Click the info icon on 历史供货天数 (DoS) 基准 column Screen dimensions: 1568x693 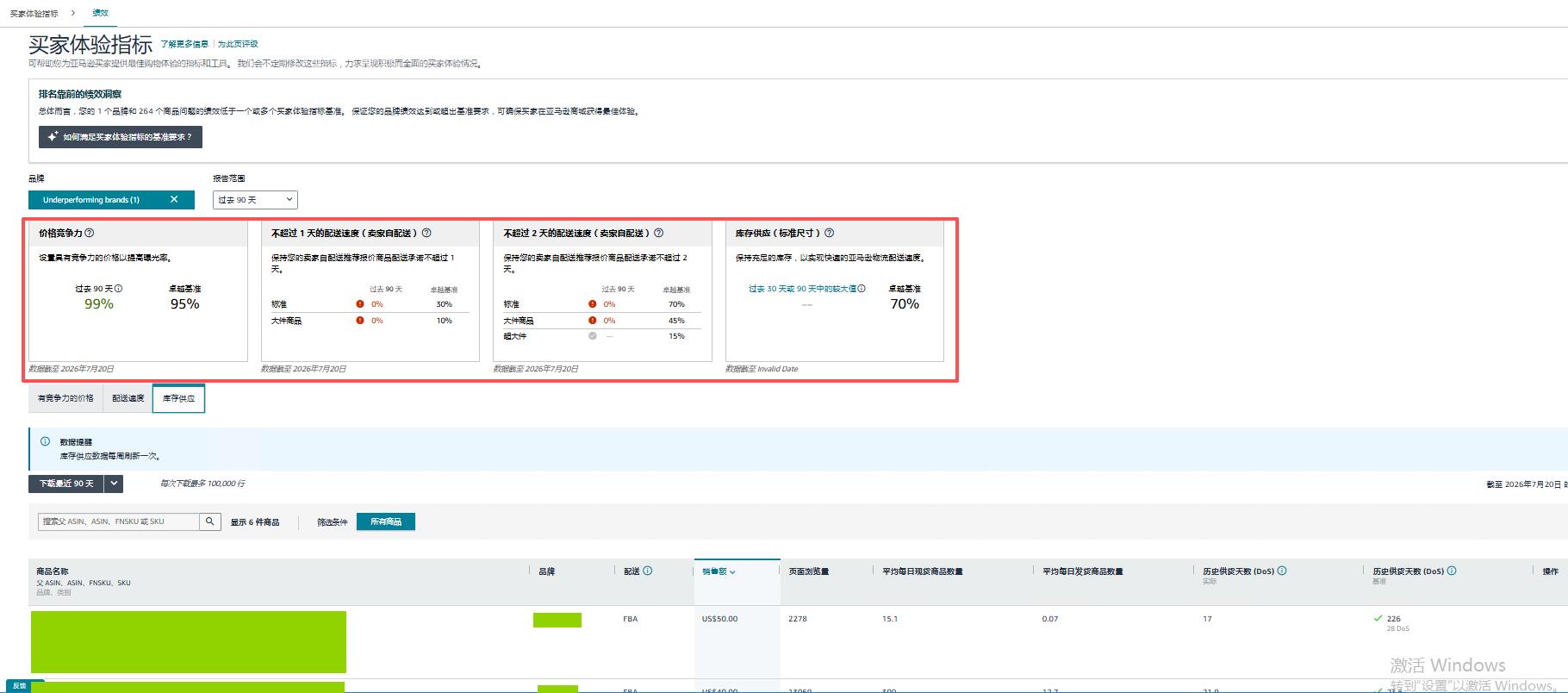[1452, 571]
